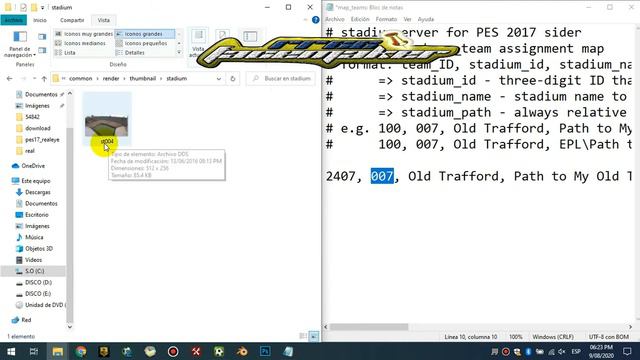
Task: Click the common breadcrumb in address bar
Action: (80, 78)
